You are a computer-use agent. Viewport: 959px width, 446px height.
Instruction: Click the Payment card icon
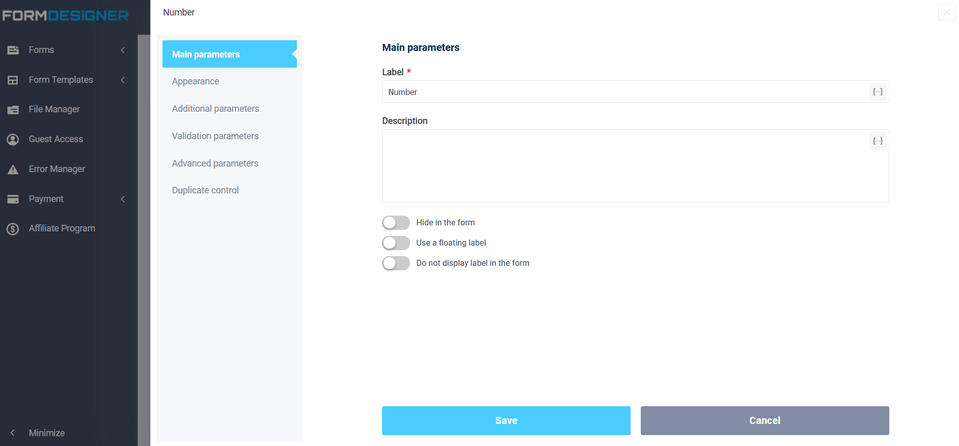(13, 199)
